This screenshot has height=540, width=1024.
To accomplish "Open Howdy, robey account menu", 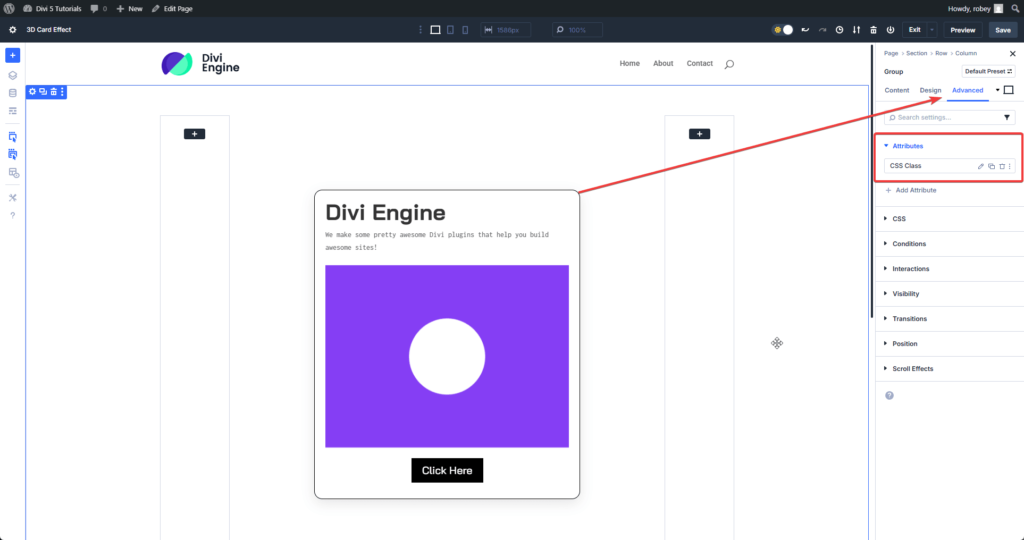I will tap(975, 8).
